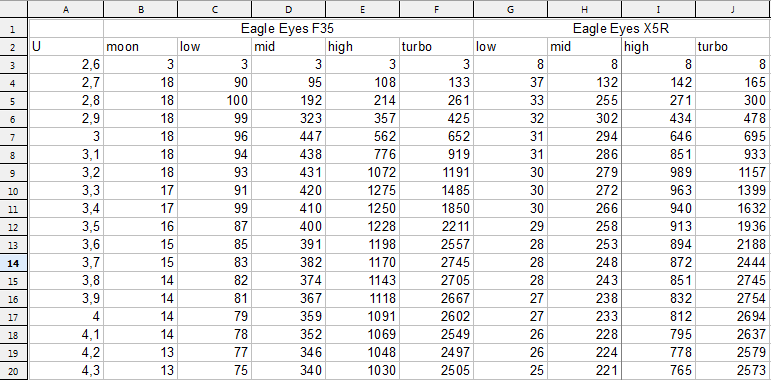Select column E header
The height and width of the screenshot is (380, 771).
362,9
